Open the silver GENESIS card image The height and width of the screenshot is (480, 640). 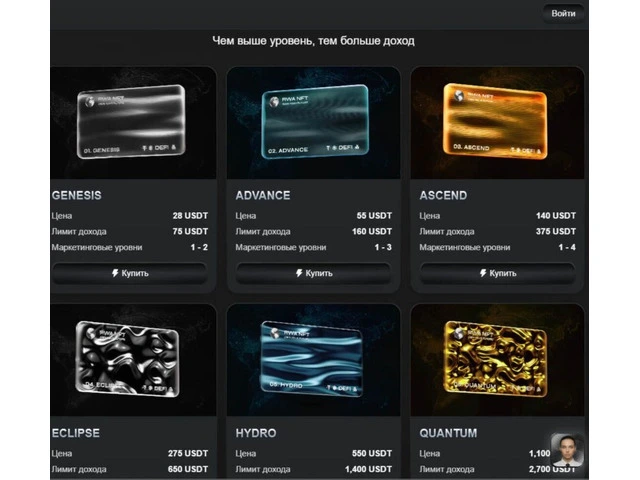[131, 121]
